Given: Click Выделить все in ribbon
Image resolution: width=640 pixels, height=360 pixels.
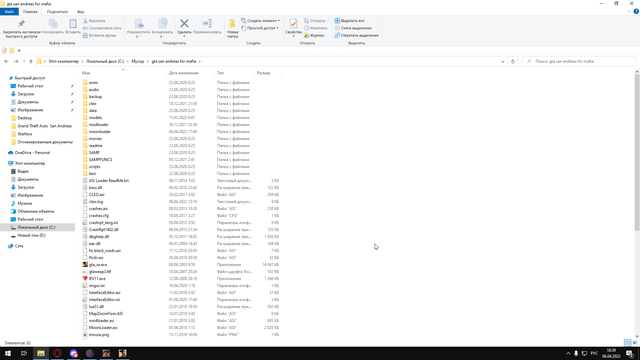Looking at the screenshot, I should pyautogui.click(x=350, y=20).
